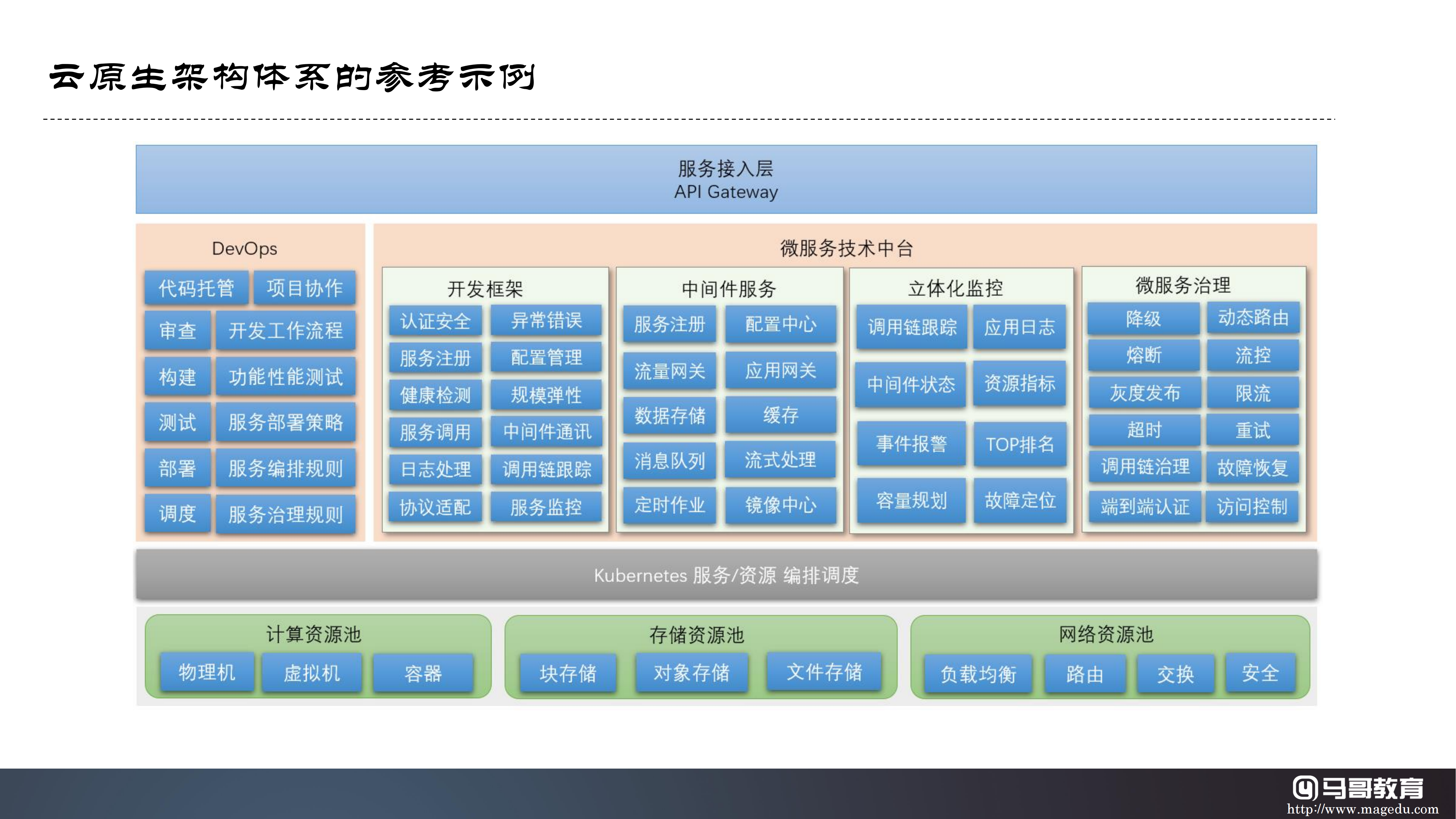Select the 代码托管 box under DevOps
Image resolution: width=1456 pixels, height=819 pixels.
196,288
